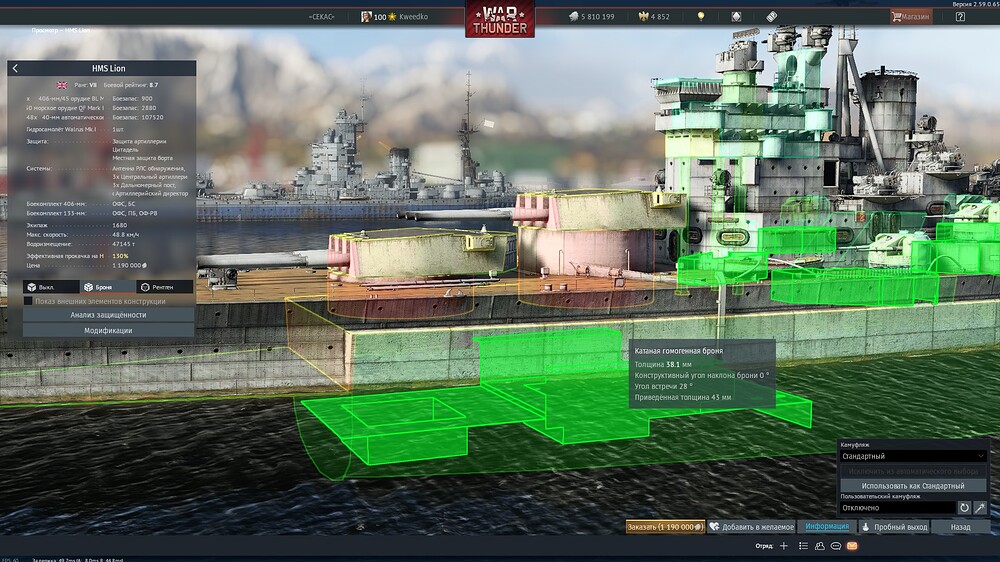Viewport: 1000px width, 562px height.
Task: Open the Модификации button
Action: point(108,330)
